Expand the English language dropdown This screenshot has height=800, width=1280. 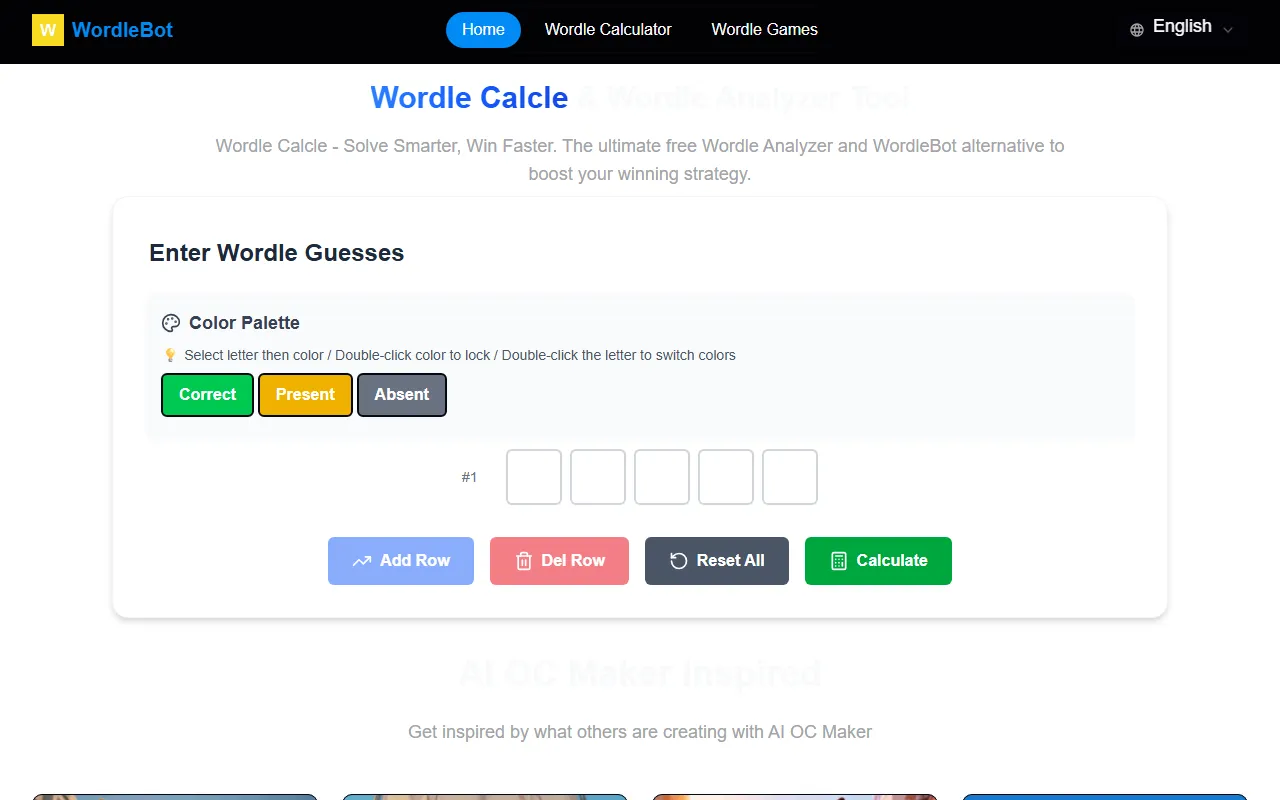coord(1182,27)
